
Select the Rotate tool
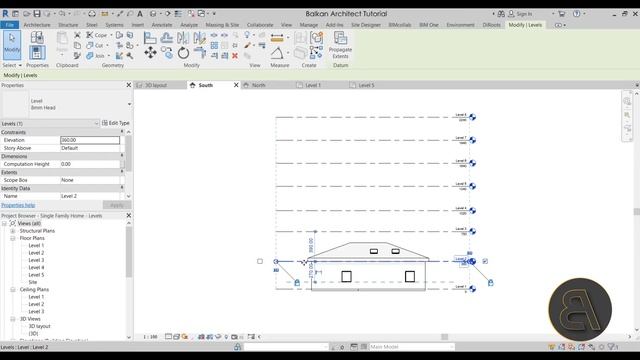[x=183, y=52]
